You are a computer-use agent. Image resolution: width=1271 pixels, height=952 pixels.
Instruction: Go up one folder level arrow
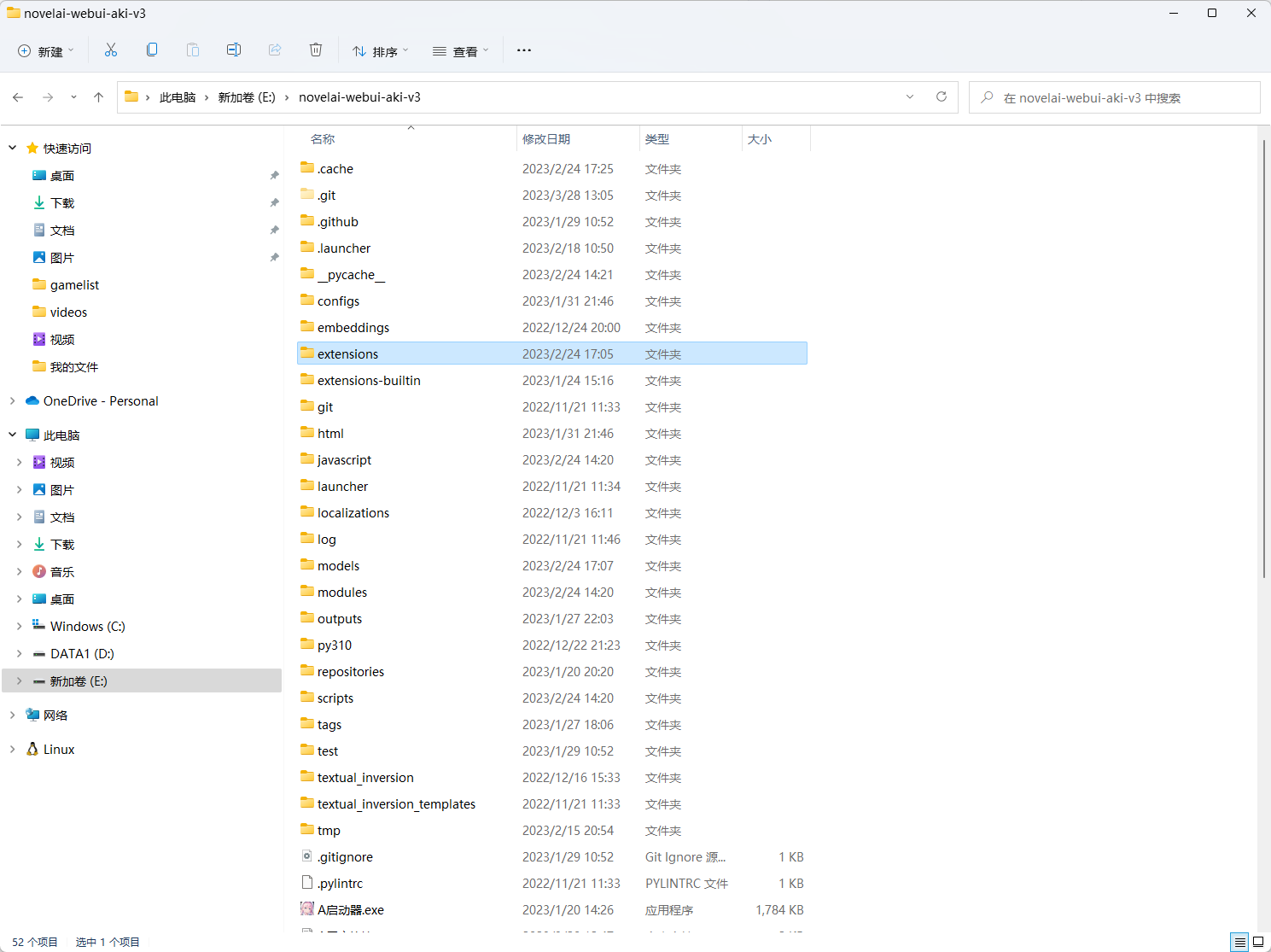pos(99,97)
